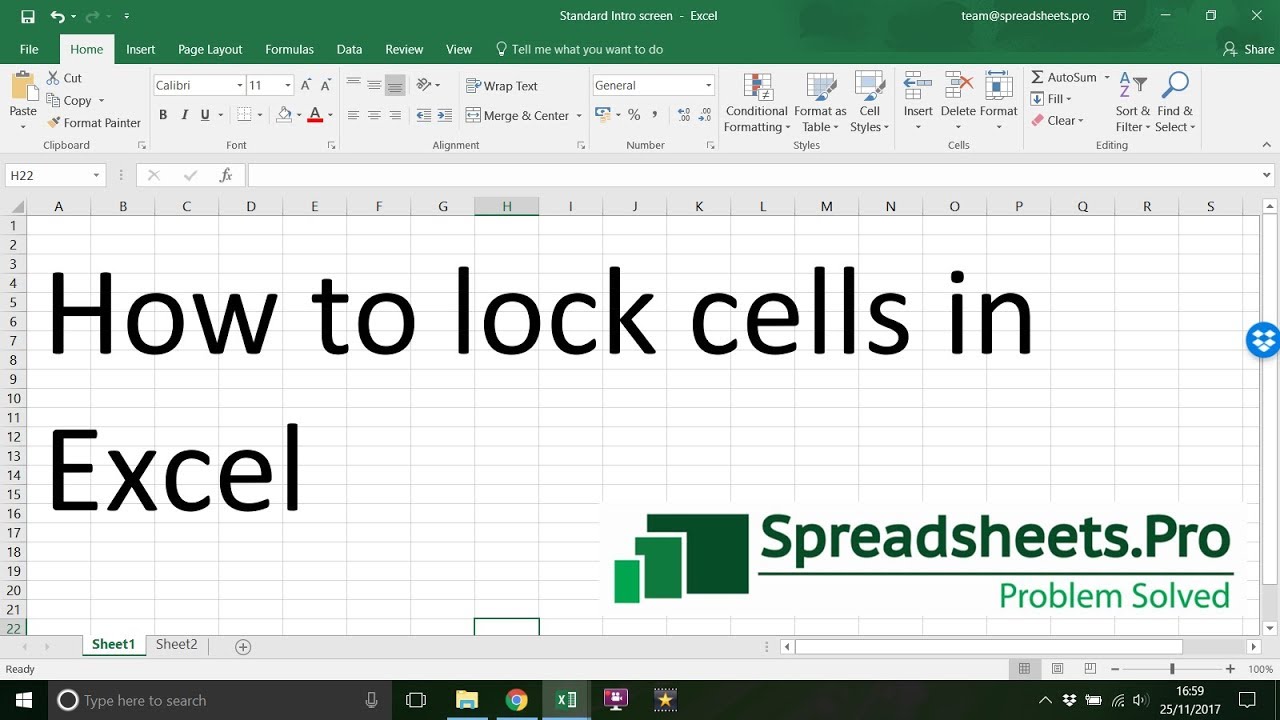This screenshot has width=1280, height=720.
Task: Open Find & Select magnifier
Action: pos(1175,102)
